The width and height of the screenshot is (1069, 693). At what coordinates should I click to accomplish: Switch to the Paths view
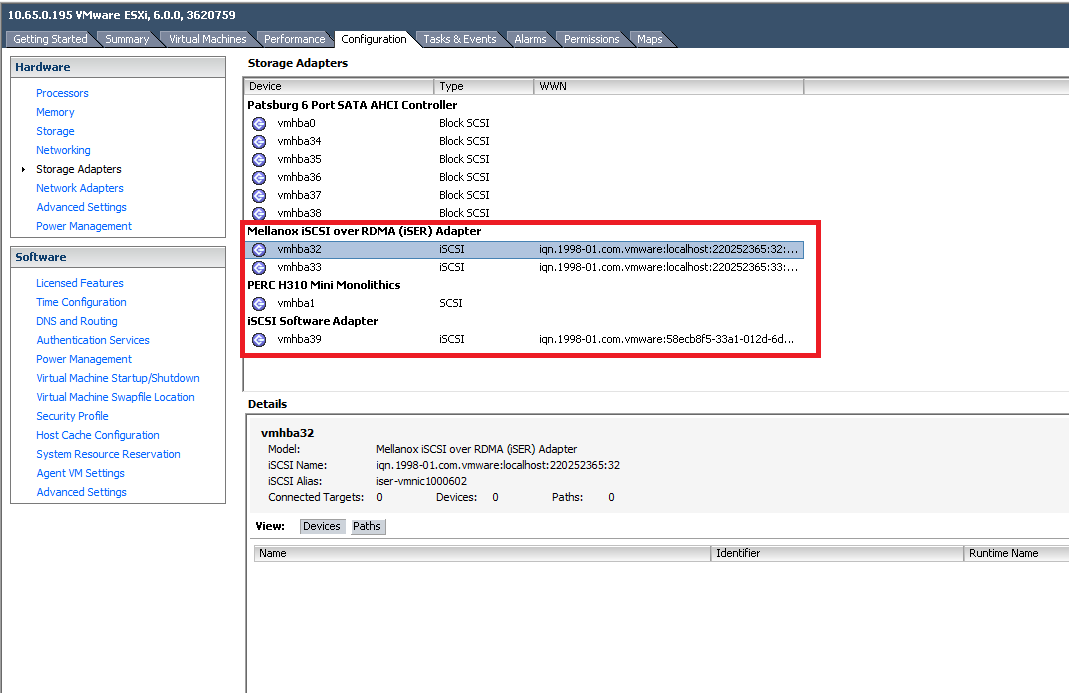tap(367, 526)
